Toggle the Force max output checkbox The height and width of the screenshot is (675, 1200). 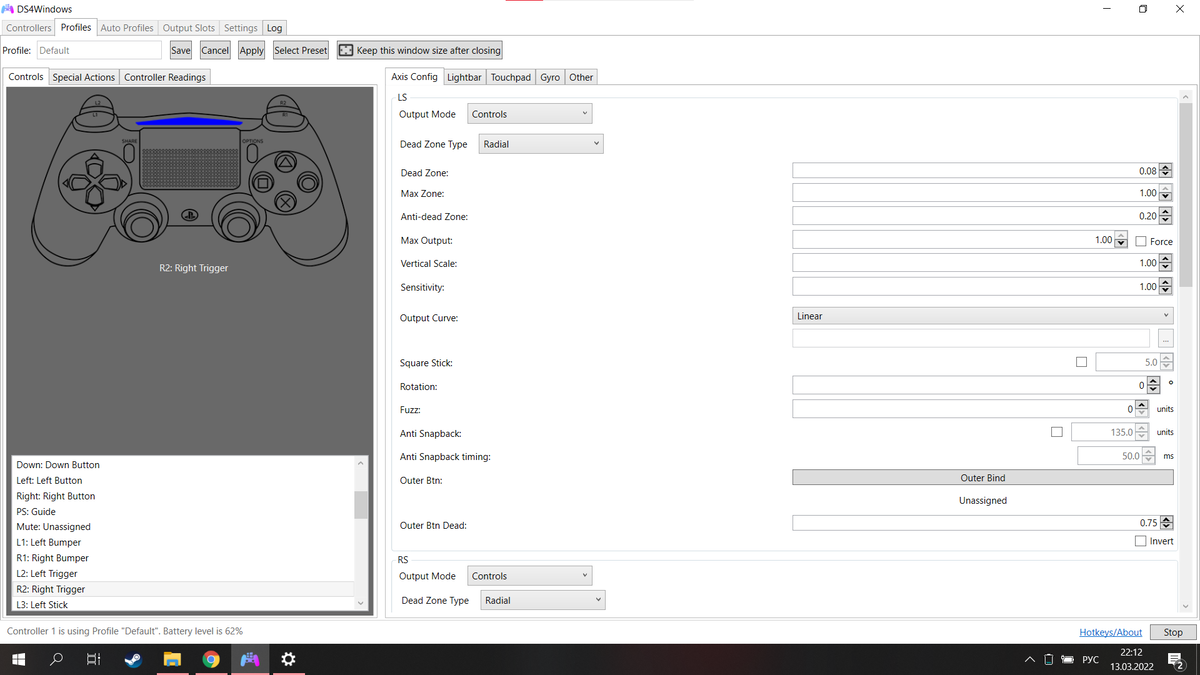1141,241
